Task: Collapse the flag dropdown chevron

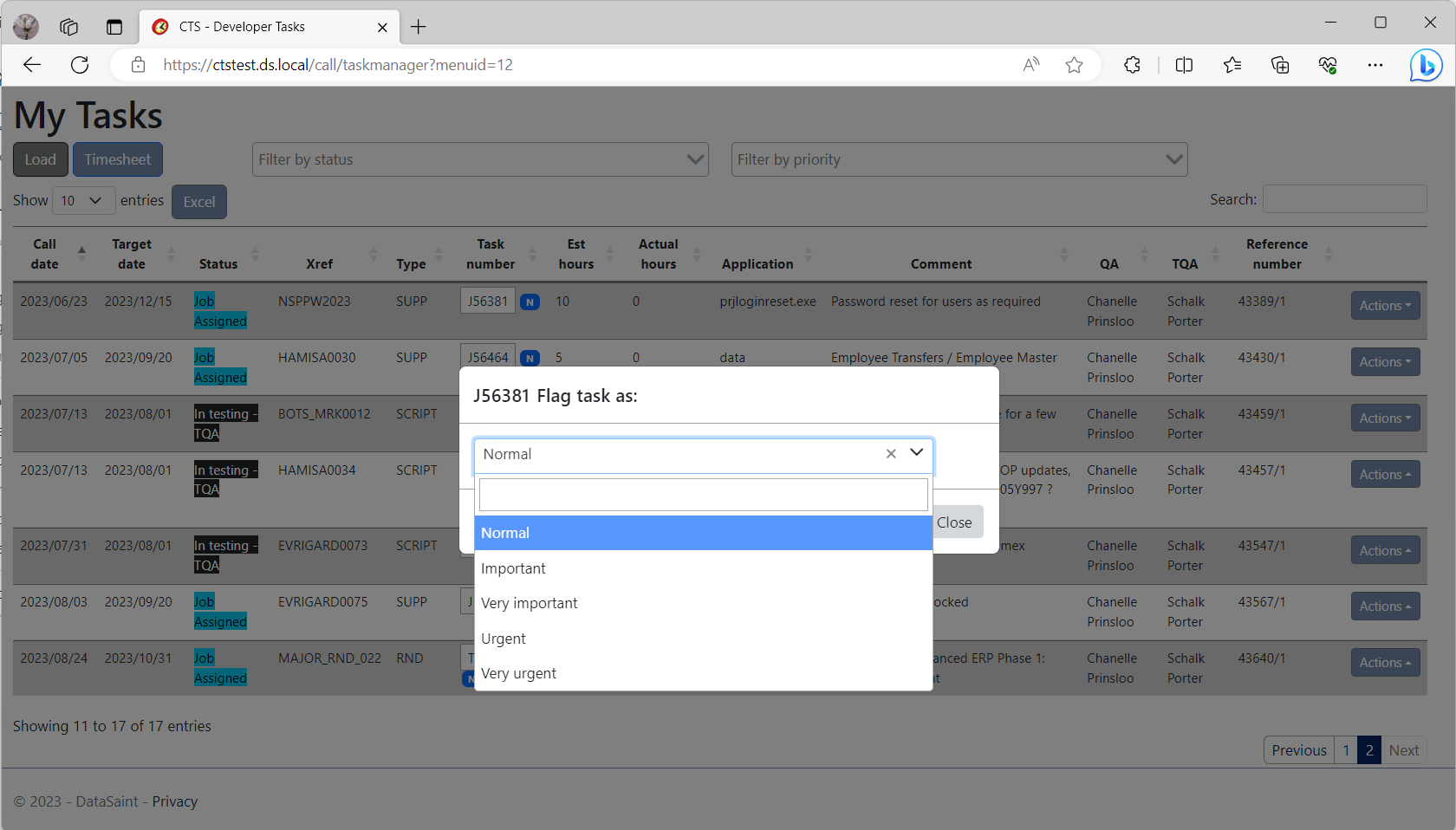Action: pos(917,453)
